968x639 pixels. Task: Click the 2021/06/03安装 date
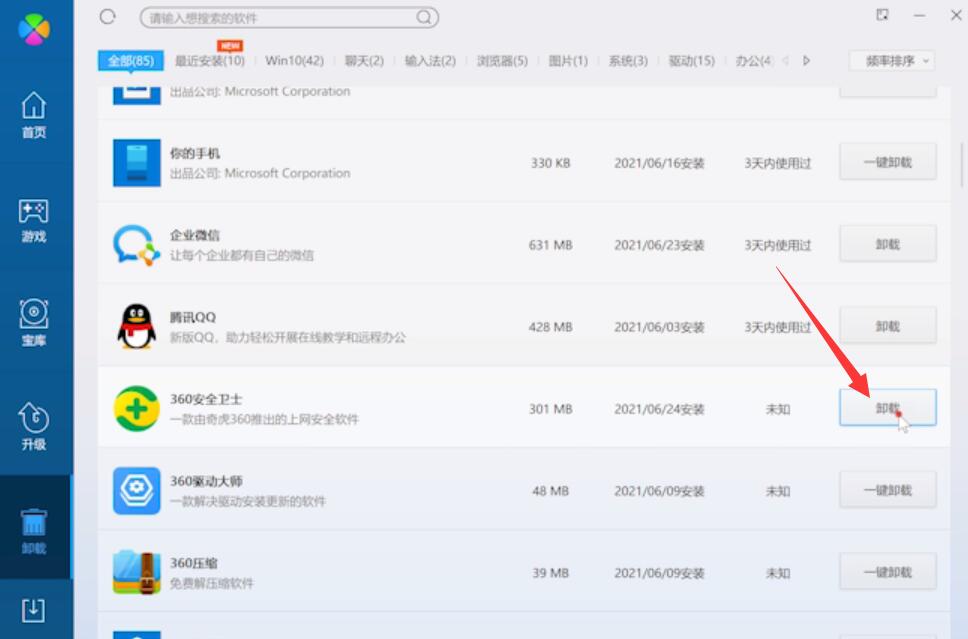[659, 327]
